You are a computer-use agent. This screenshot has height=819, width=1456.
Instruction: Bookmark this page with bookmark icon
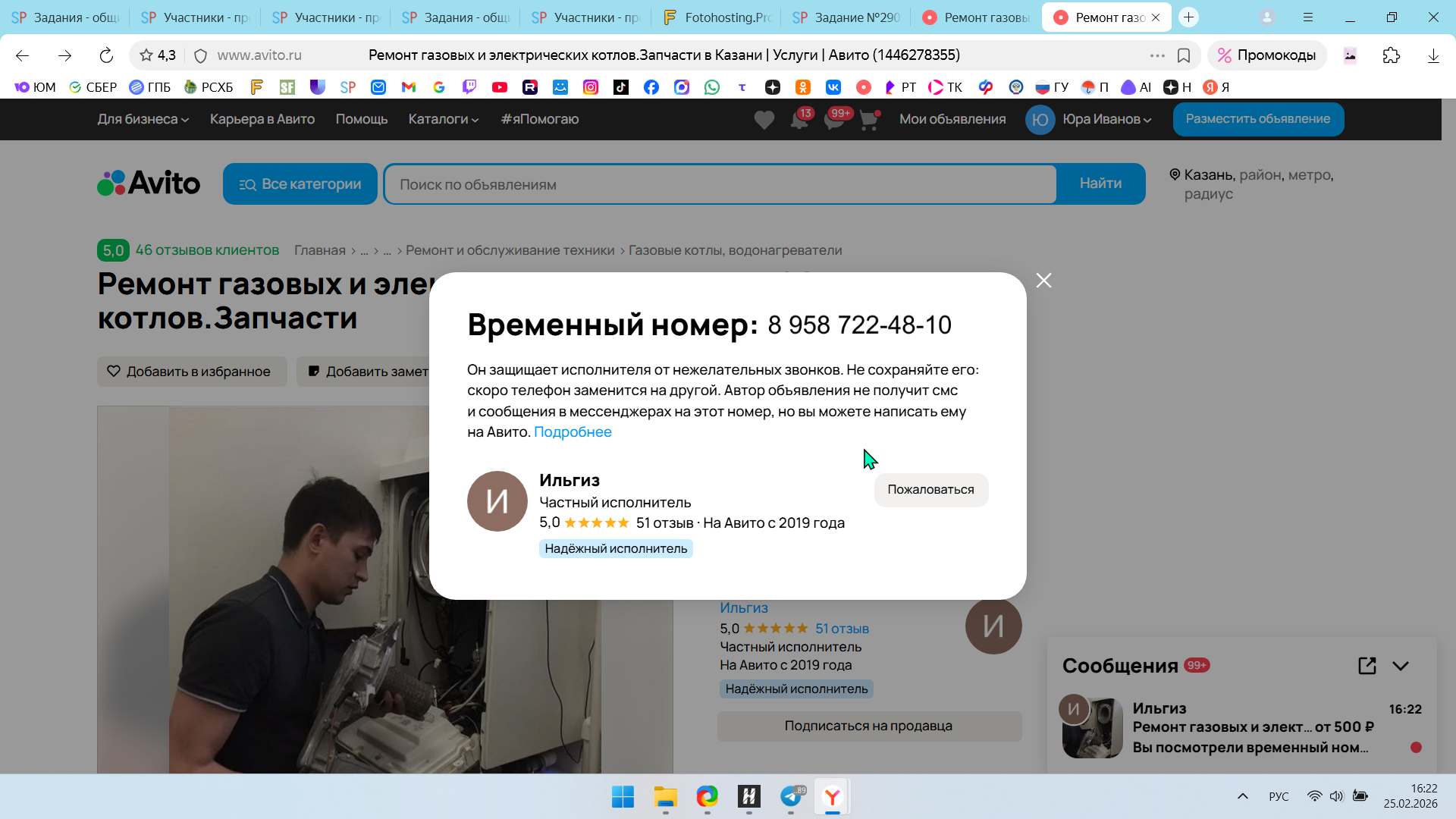1183,55
